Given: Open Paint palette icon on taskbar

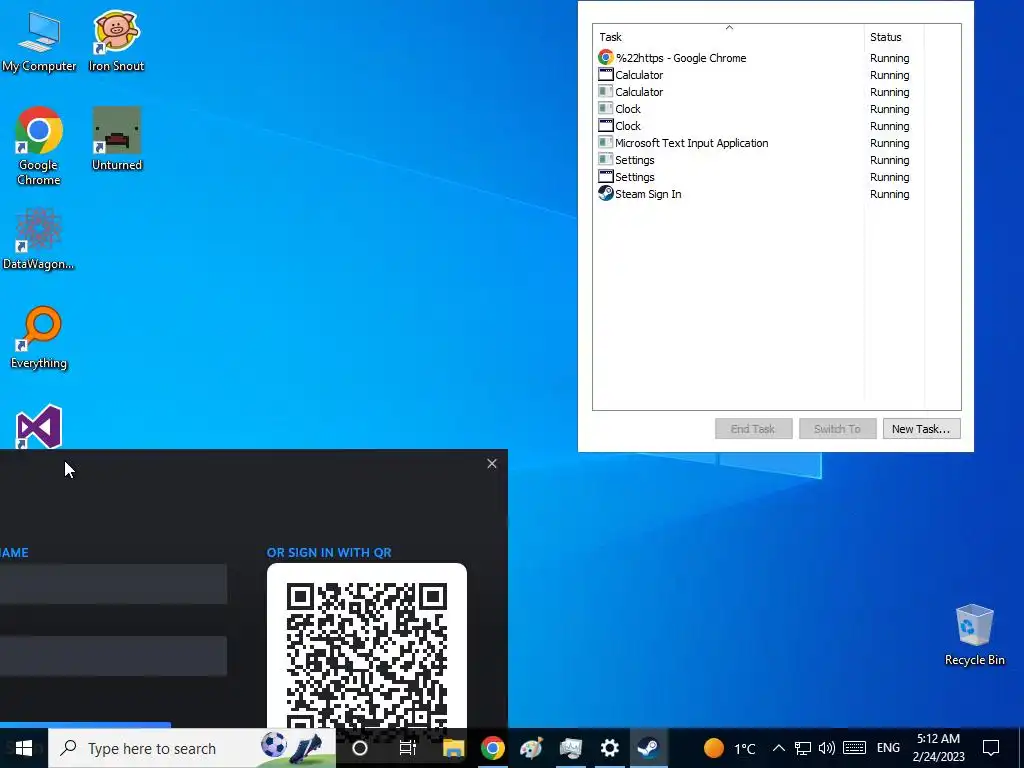Looking at the screenshot, I should tap(531, 748).
